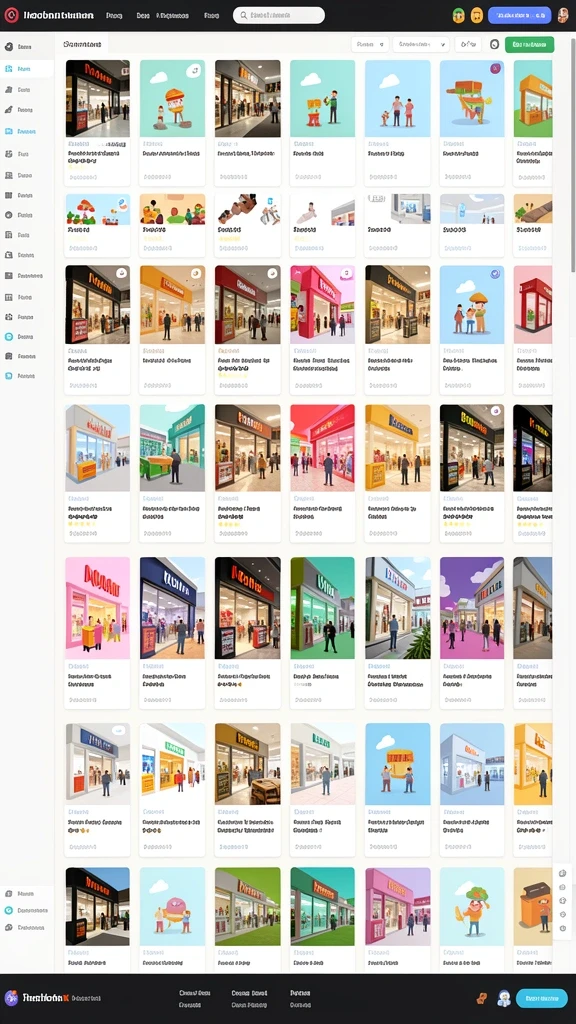Click the purple logo icon in the footer
The height and width of the screenshot is (1024, 576).
(11, 998)
